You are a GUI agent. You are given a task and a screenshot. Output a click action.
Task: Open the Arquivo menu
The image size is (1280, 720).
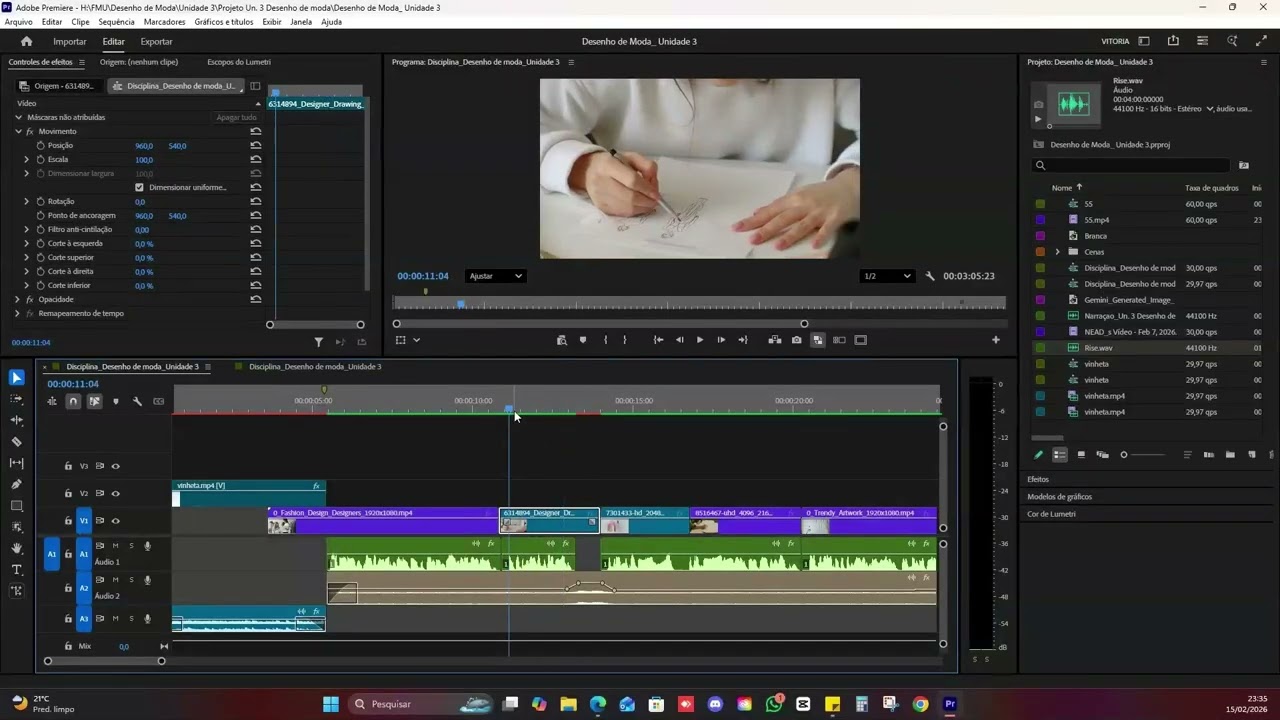click(19, 21)
